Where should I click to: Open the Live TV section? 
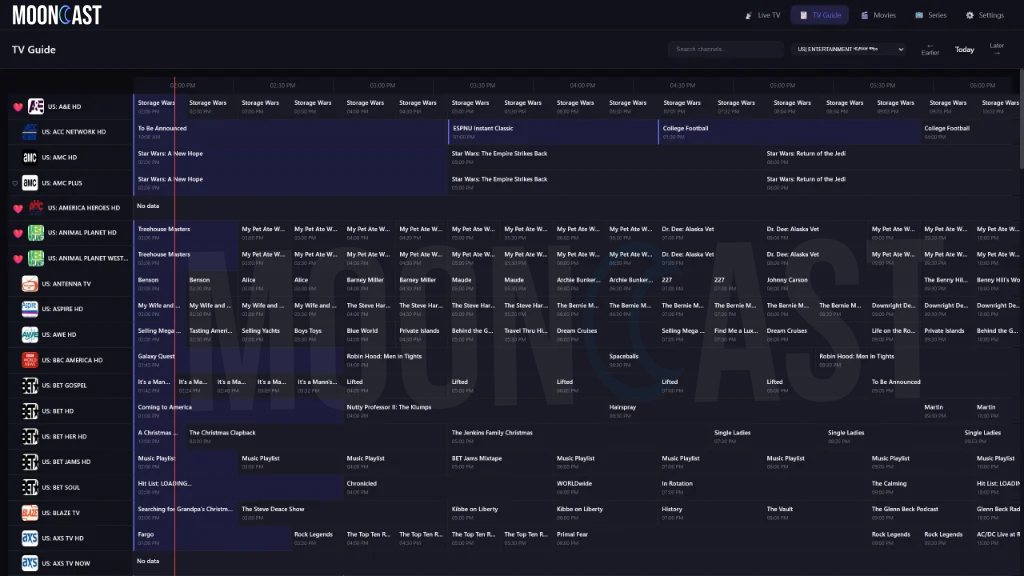762,14
